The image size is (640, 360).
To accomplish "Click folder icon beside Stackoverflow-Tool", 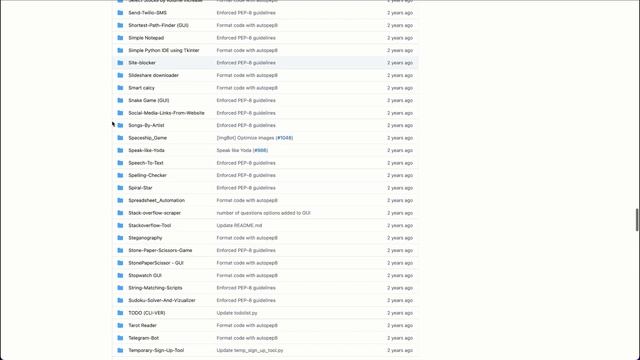I will tap(120, 225).
